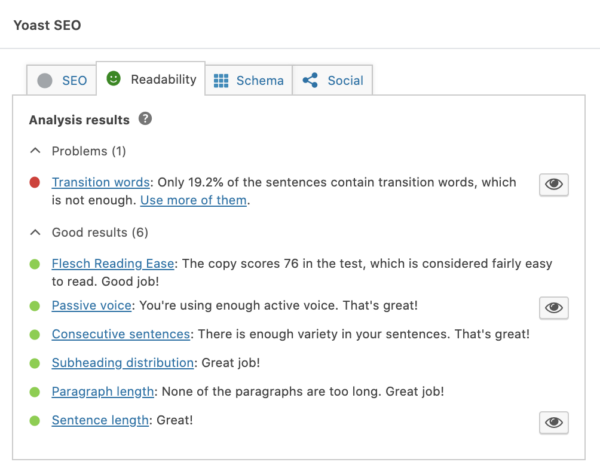The image size is (600, 471).
Task: Open the Schema tab
Action: pyautogui.click(x=248, y=81)
